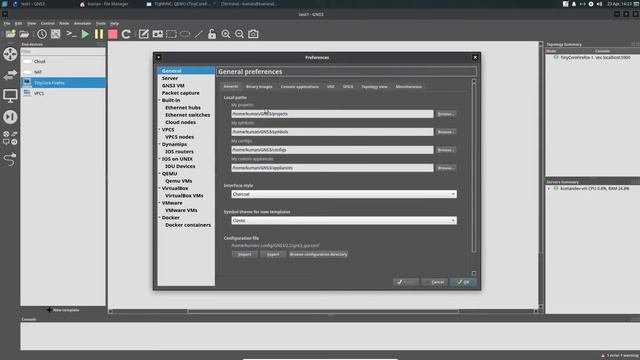Collapse the Dynamips tree section
The height and width of the screenshot is (360, 640).
click(x=160, y=144)
